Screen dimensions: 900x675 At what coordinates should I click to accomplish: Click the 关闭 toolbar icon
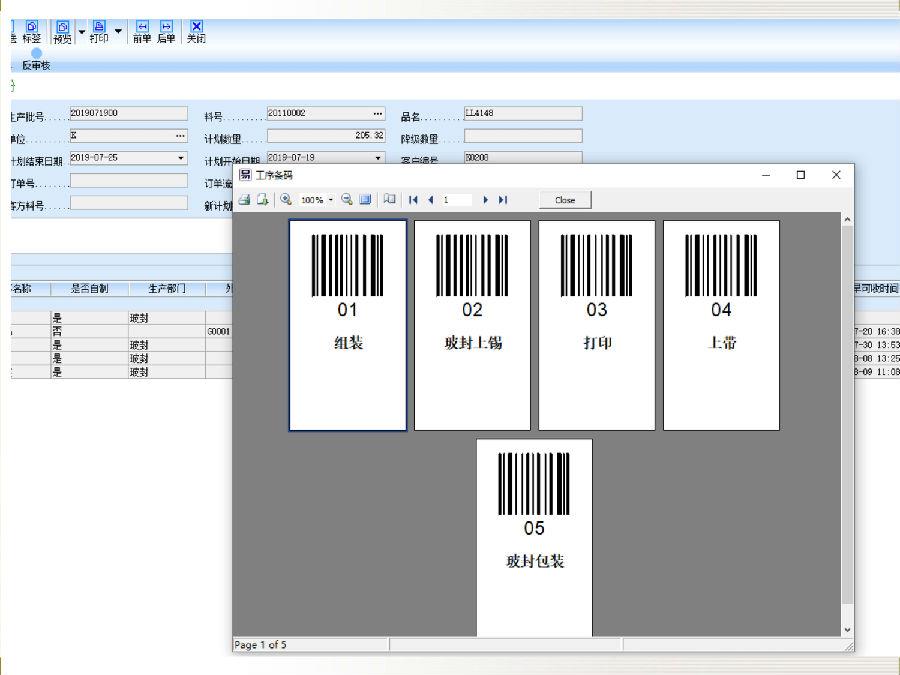pyautogui.click(x=196, y=32)
